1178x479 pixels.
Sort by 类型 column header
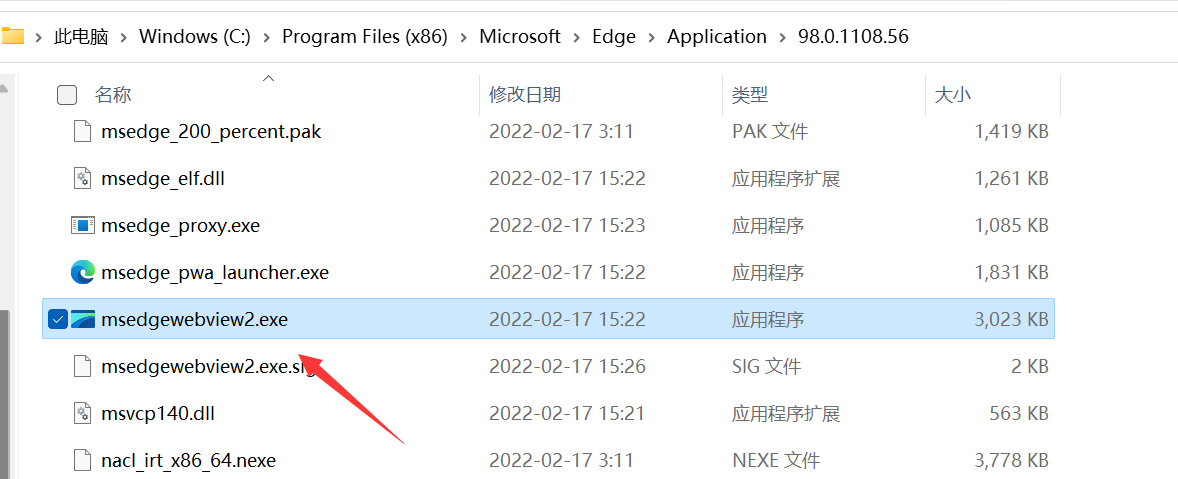click(x=750, y=95)
